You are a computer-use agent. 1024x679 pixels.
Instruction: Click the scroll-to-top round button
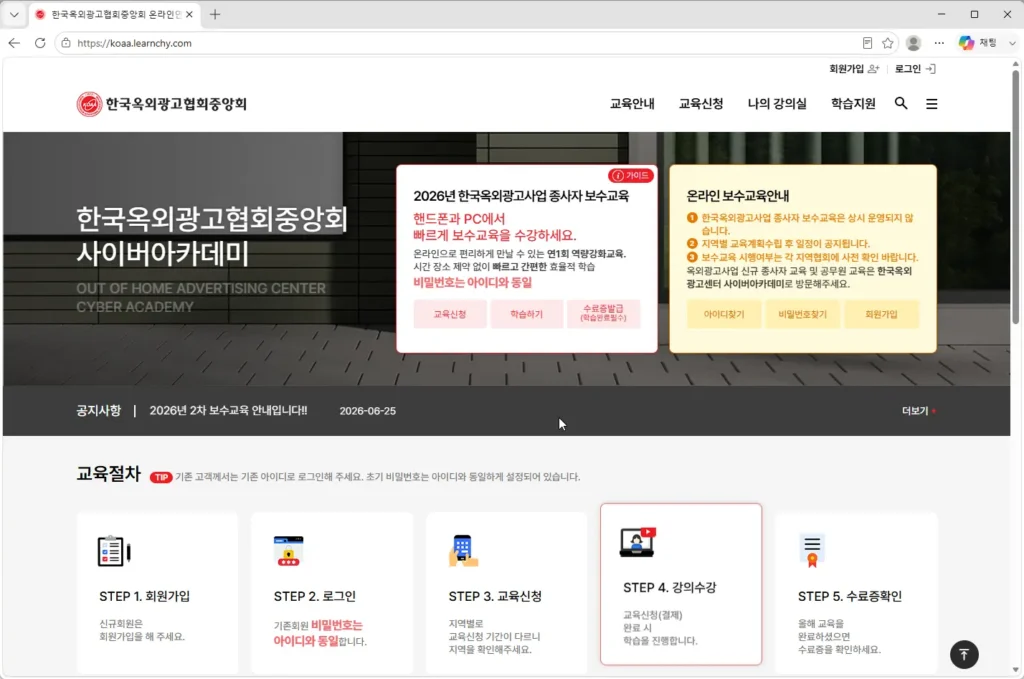click(x=964, y=654)
